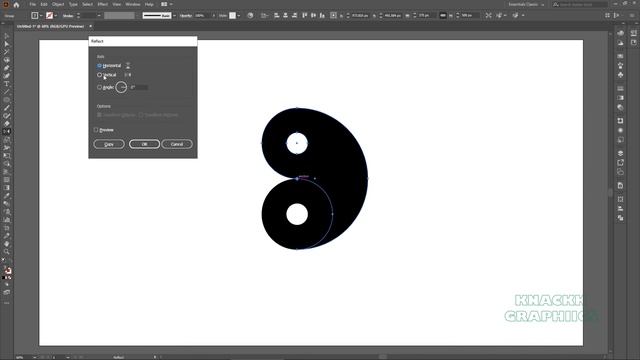Open the File menu
The image size is (640, 360).
33,4
